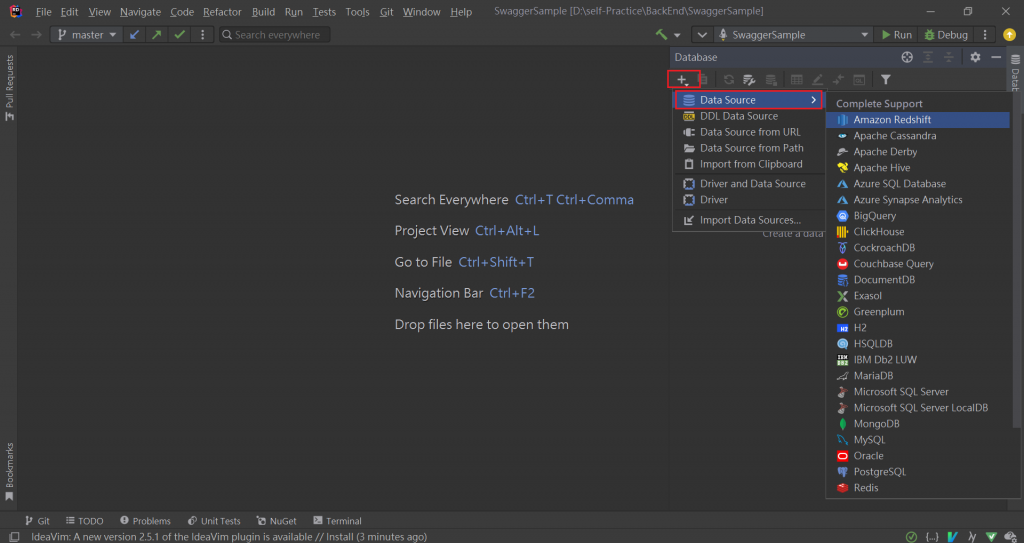Open Database panel gear options

pyautogui.click(x=975, y=58)
